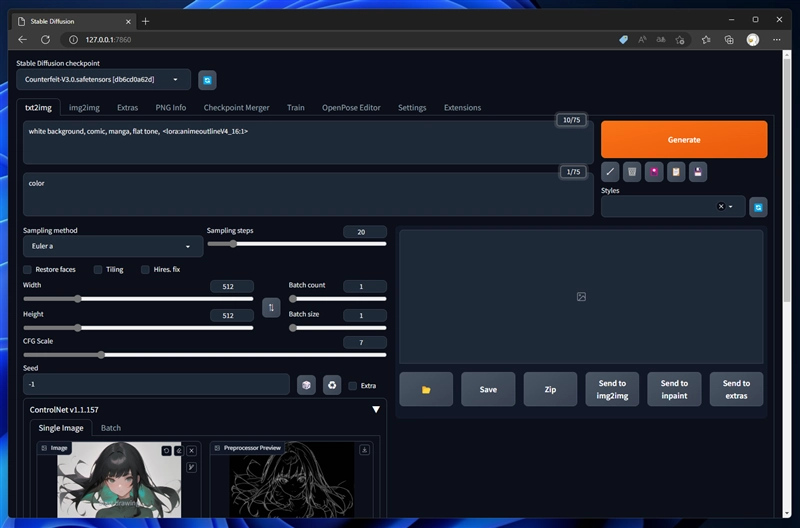The image size is (800, 528).
Task: Open the OpenPose Editor tab
Action: [351, 108]
